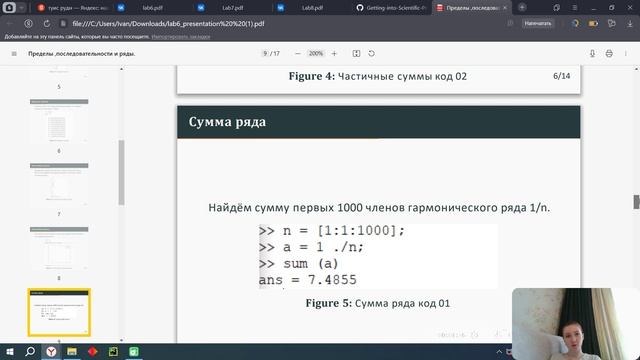Click the 'Сумма ряда' slide heading

pyautogui.click(x=227, y=122)
